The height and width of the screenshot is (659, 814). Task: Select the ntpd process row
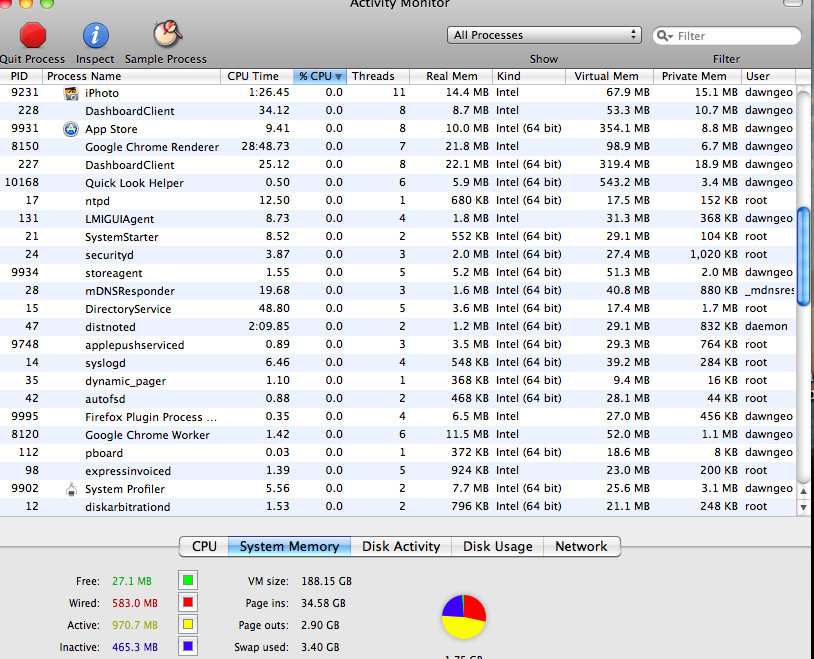[x=398, y=201]
